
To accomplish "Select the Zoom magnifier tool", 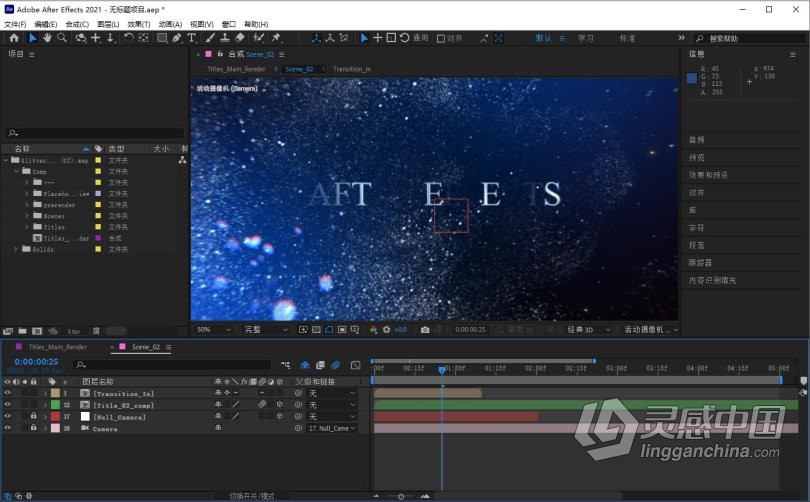I will click(62, 38).
